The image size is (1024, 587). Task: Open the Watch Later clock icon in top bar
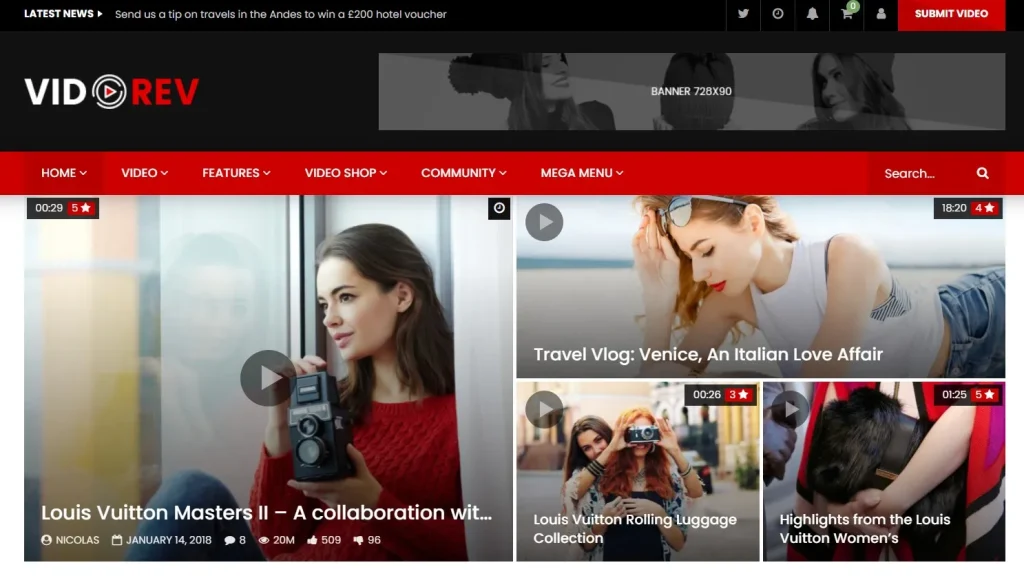tap(778, 14)
